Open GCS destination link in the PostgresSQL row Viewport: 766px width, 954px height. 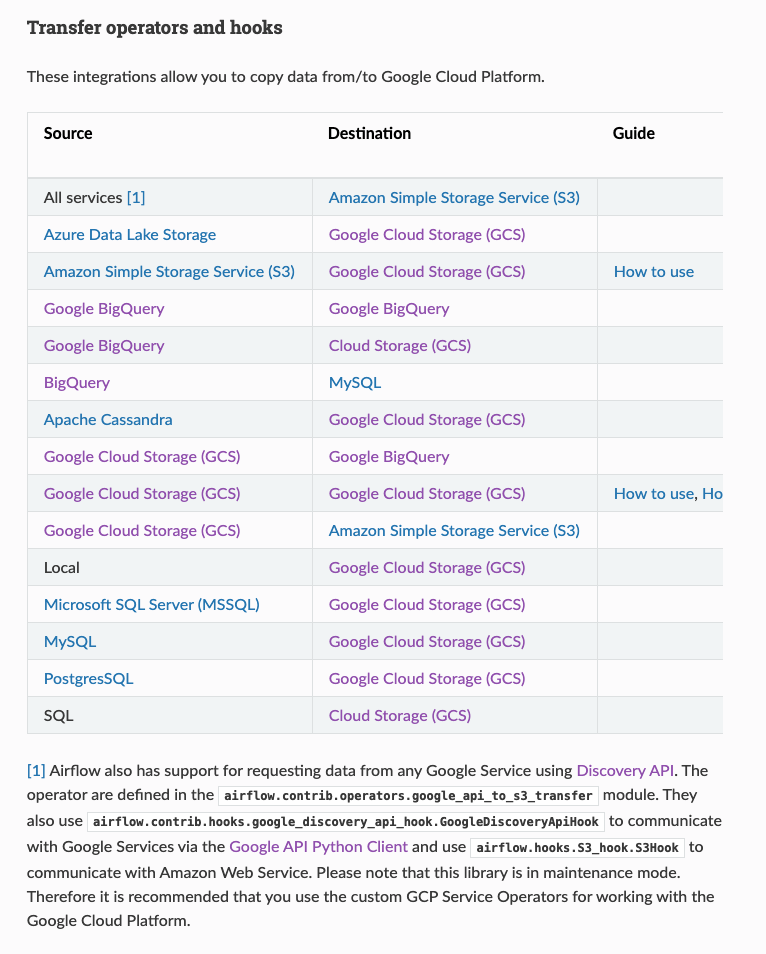point(427,679)
